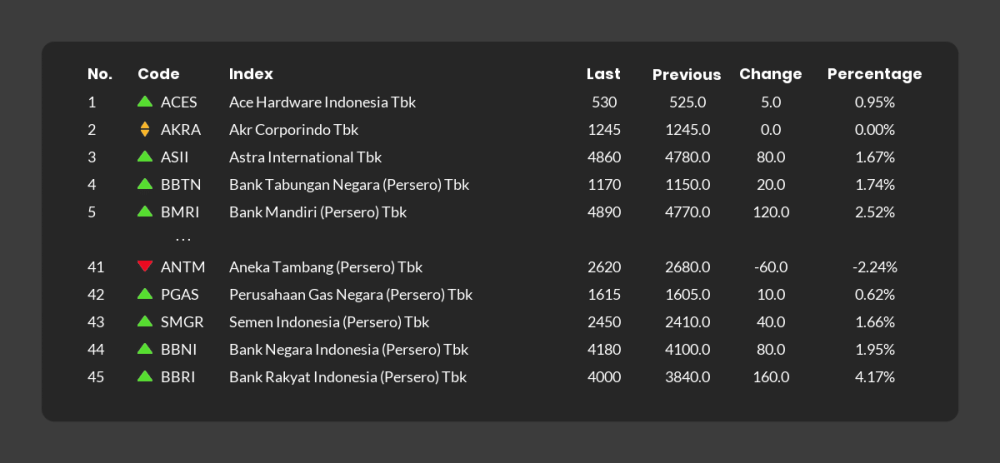Click the green up arrow beside BMRI
1000x463 pixels.
click(145, 211)
